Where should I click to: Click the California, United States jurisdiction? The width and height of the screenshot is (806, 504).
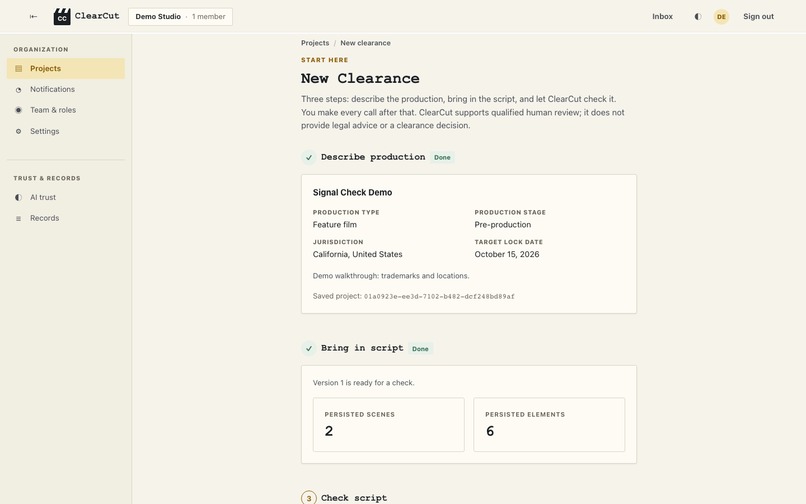(357, 254)
